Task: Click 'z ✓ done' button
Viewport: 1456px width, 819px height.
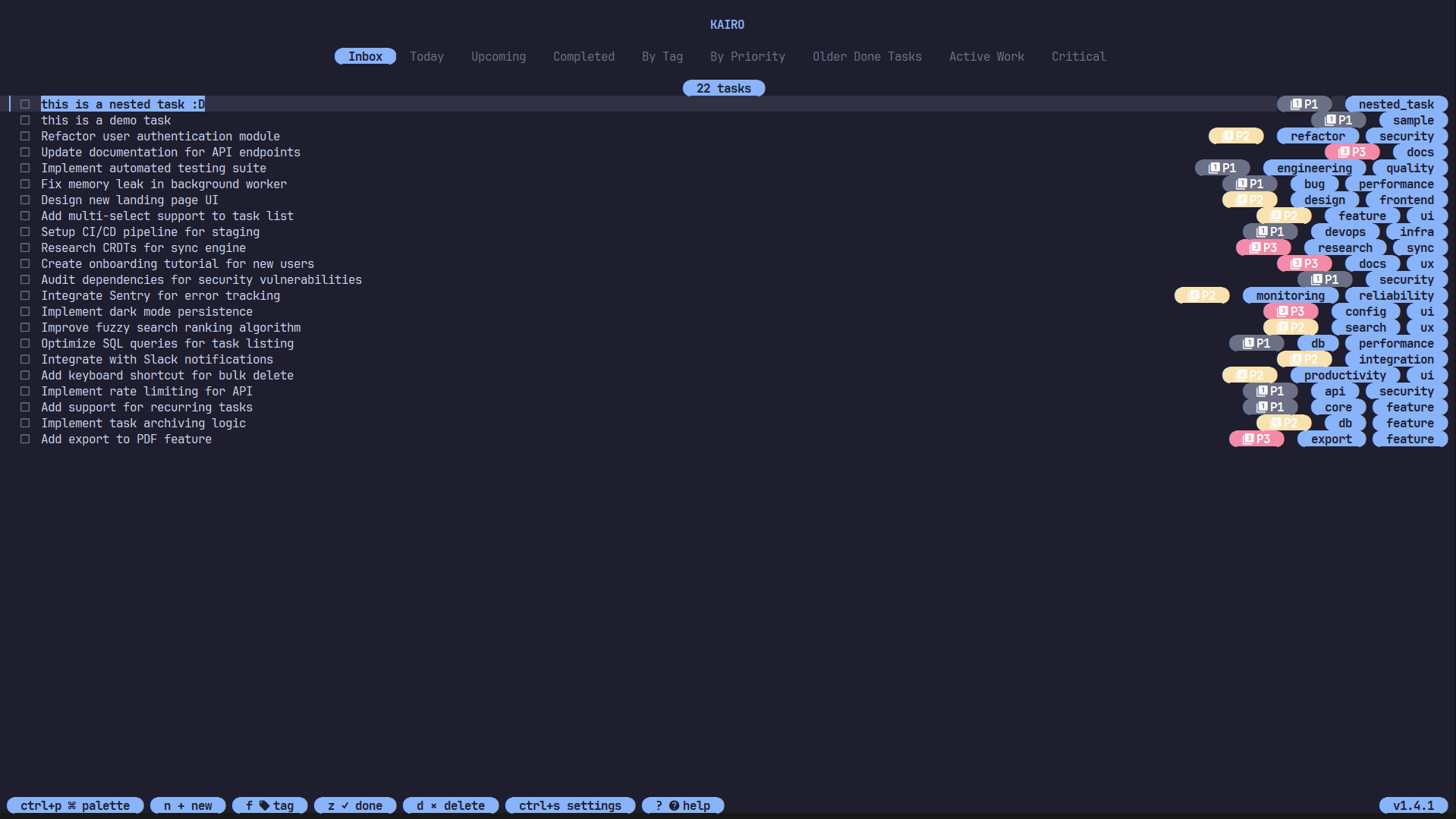Action: click(355, 805)
